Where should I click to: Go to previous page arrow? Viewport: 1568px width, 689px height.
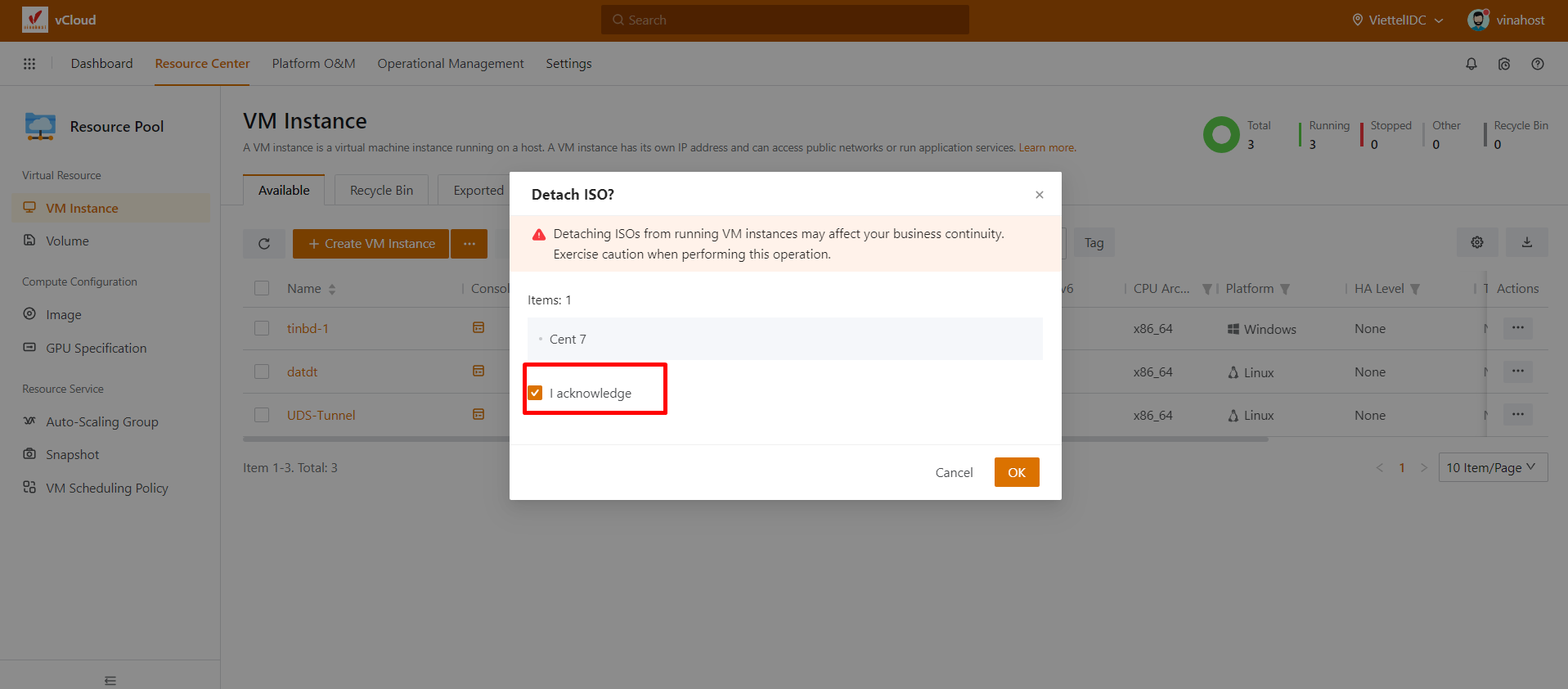point(1380,468)
